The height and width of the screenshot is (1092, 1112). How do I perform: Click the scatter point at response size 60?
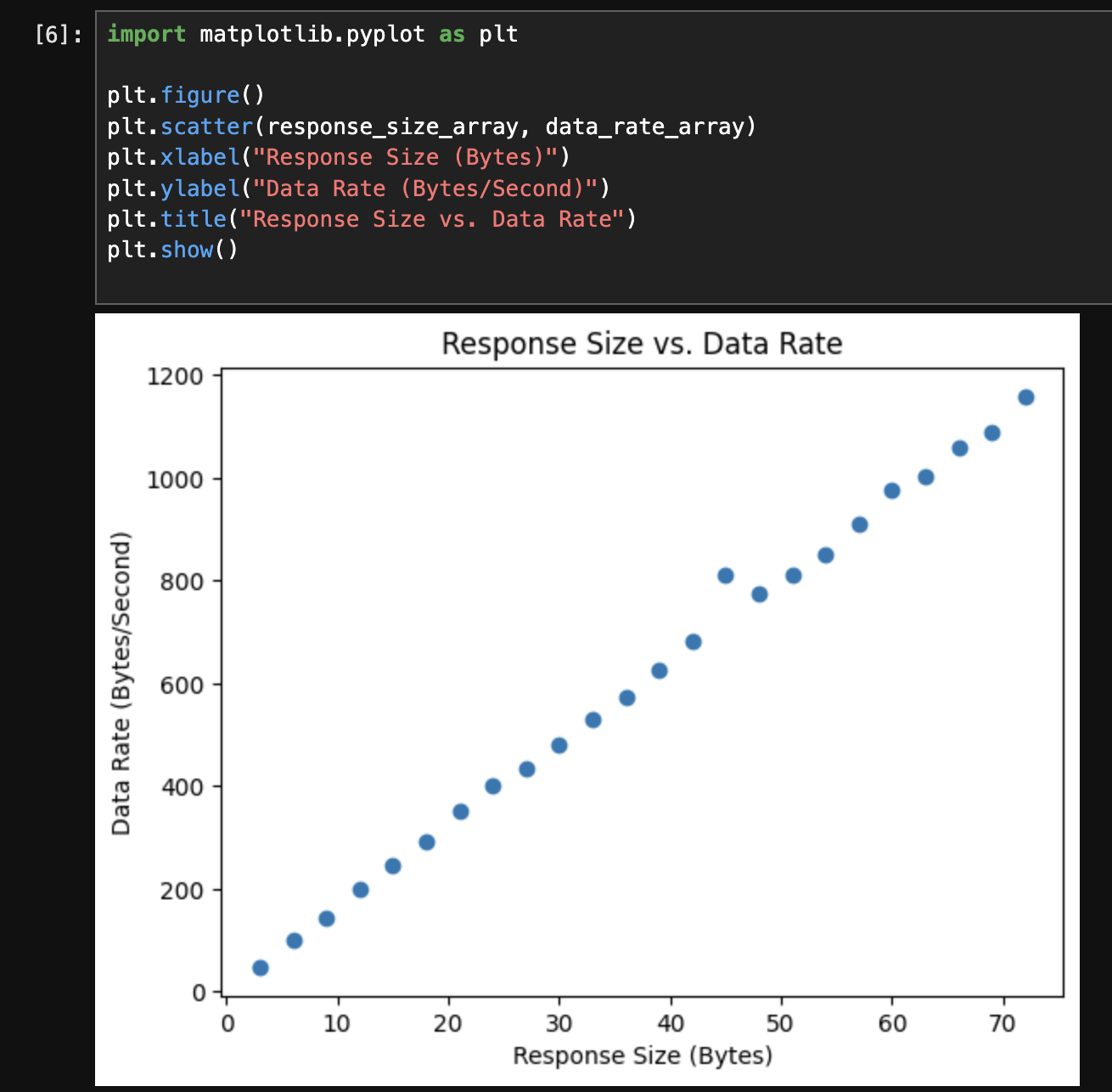point(892,491)
